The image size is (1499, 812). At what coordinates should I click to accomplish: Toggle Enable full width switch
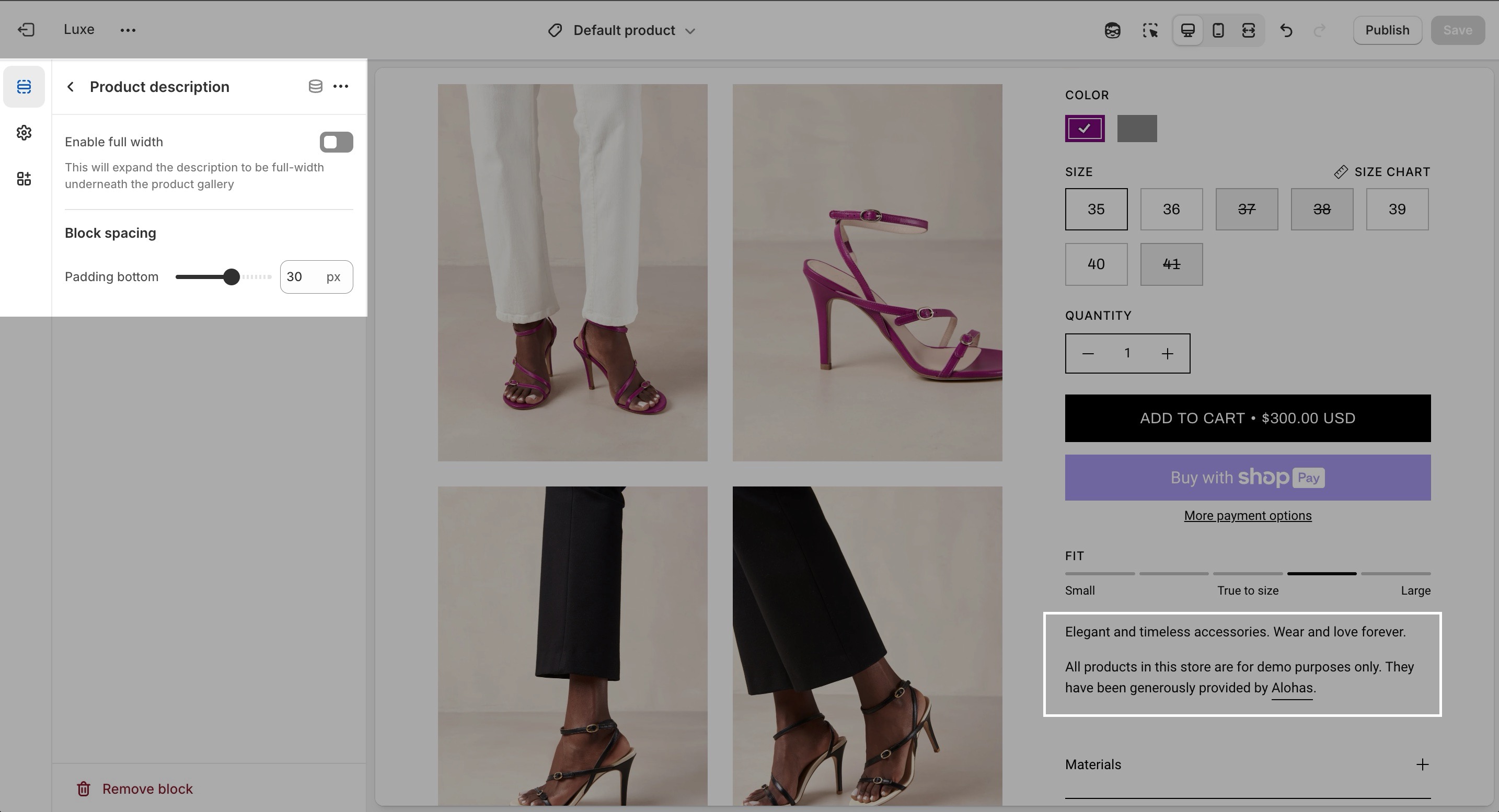(x=337, y=142)
